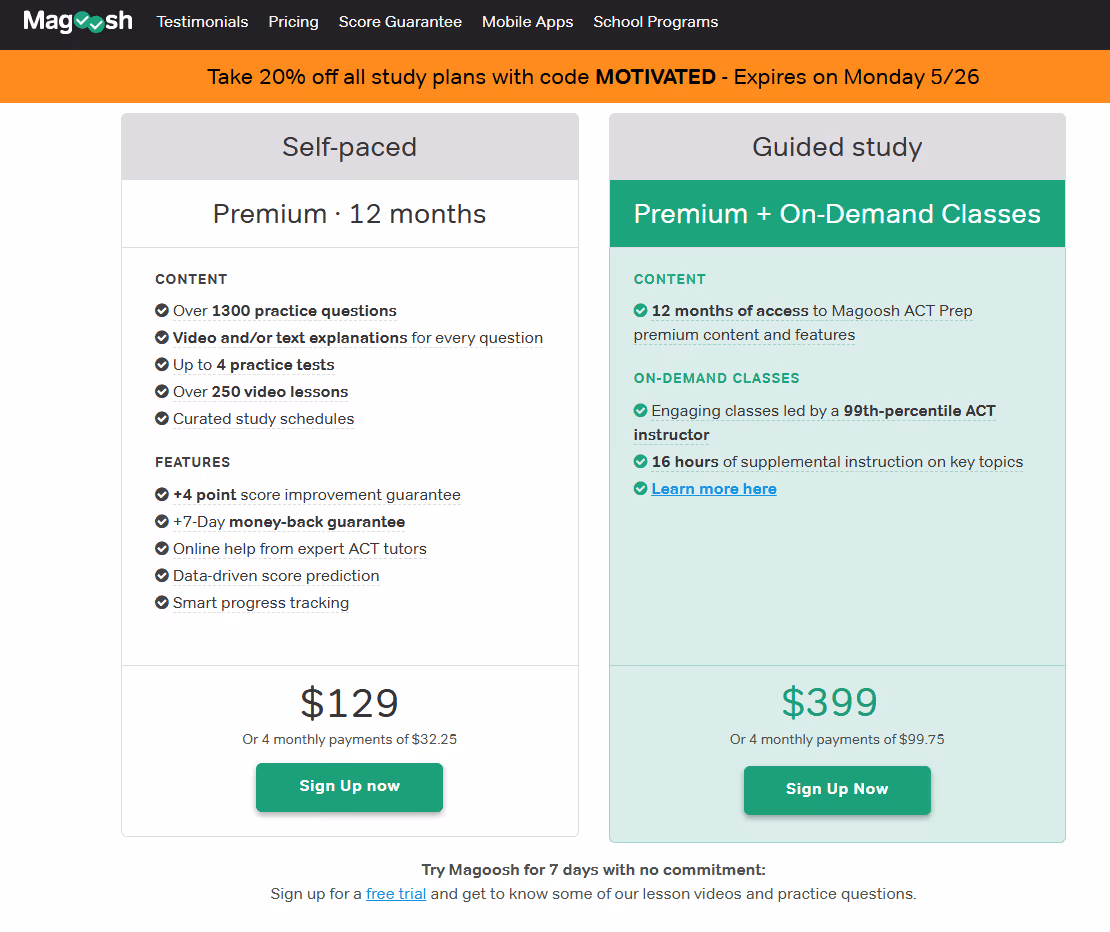1110x932 pixels.
Task: Click checkmark icon beside money-back guarantee
Action: 162,522
